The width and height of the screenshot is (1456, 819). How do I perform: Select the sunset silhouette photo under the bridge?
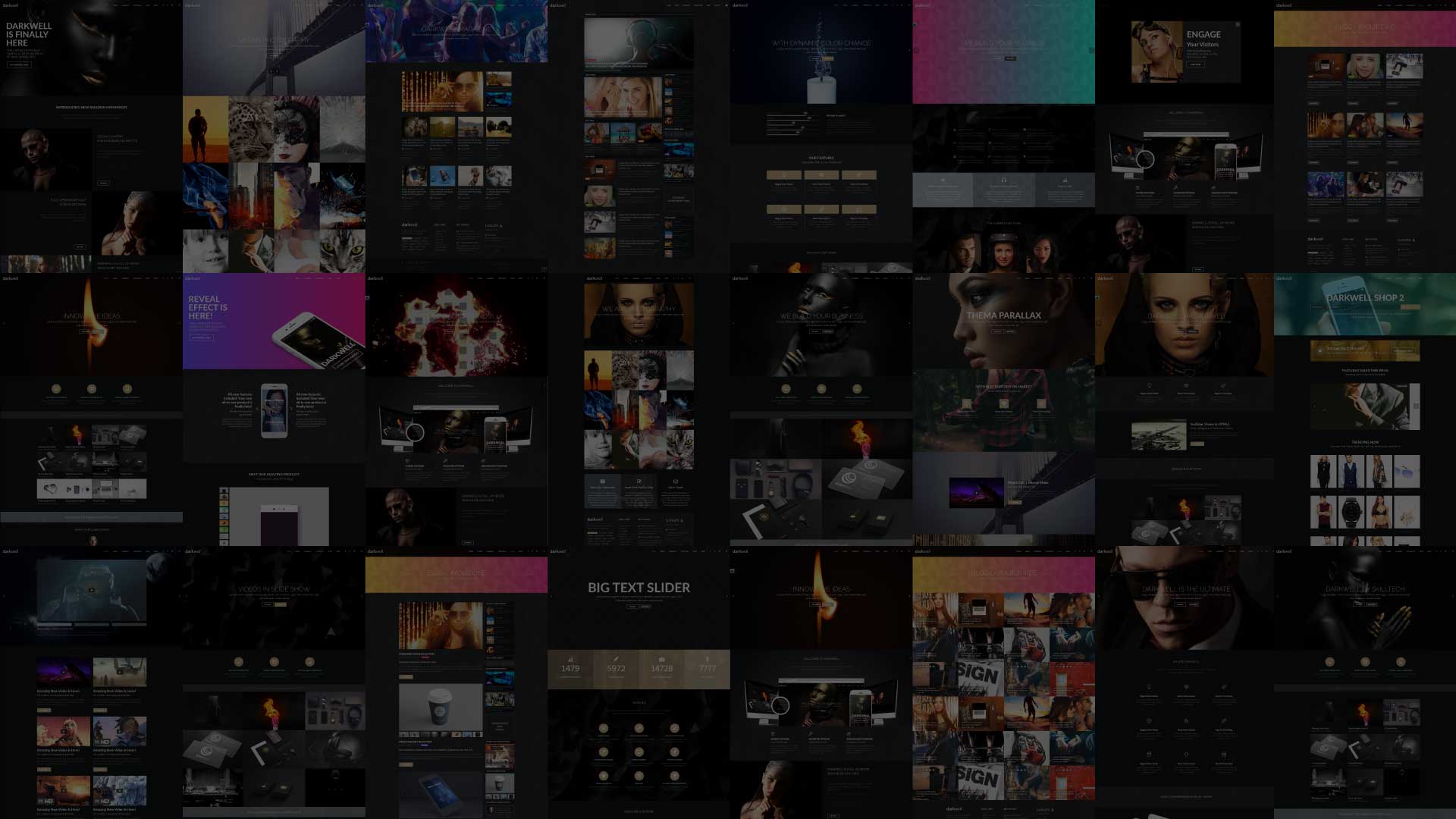pos(205,129)
